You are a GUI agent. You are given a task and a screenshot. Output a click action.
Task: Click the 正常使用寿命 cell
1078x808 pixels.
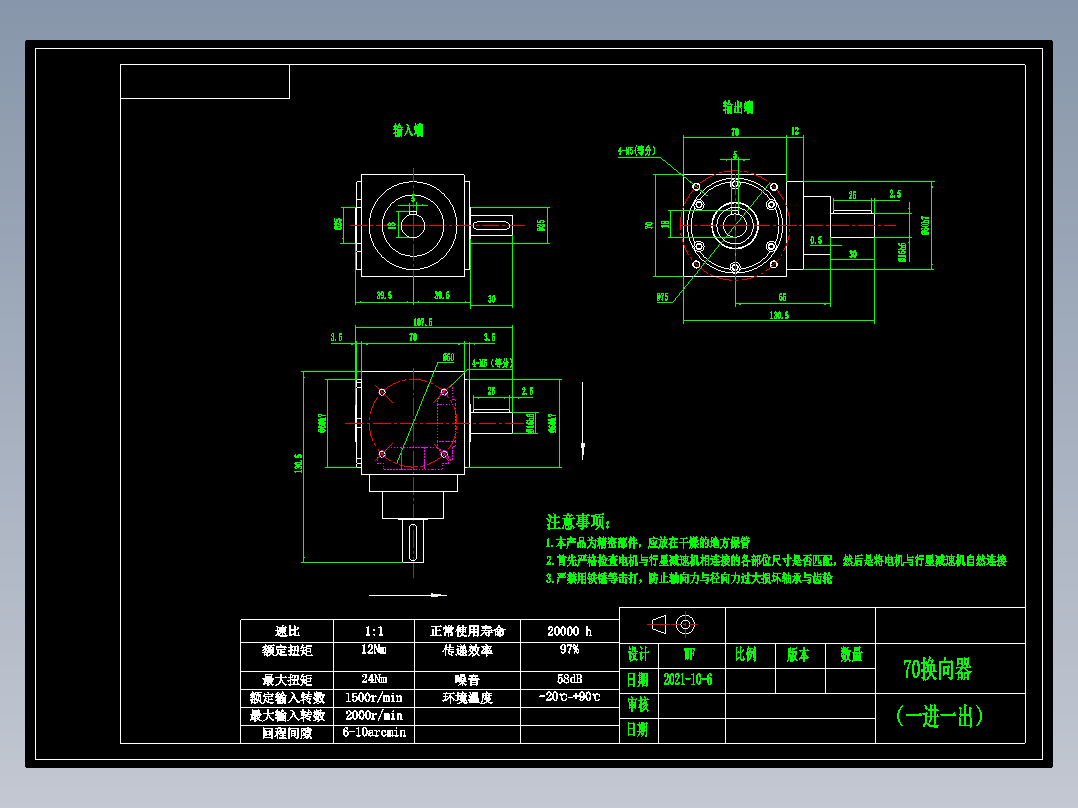pos(468,631)
